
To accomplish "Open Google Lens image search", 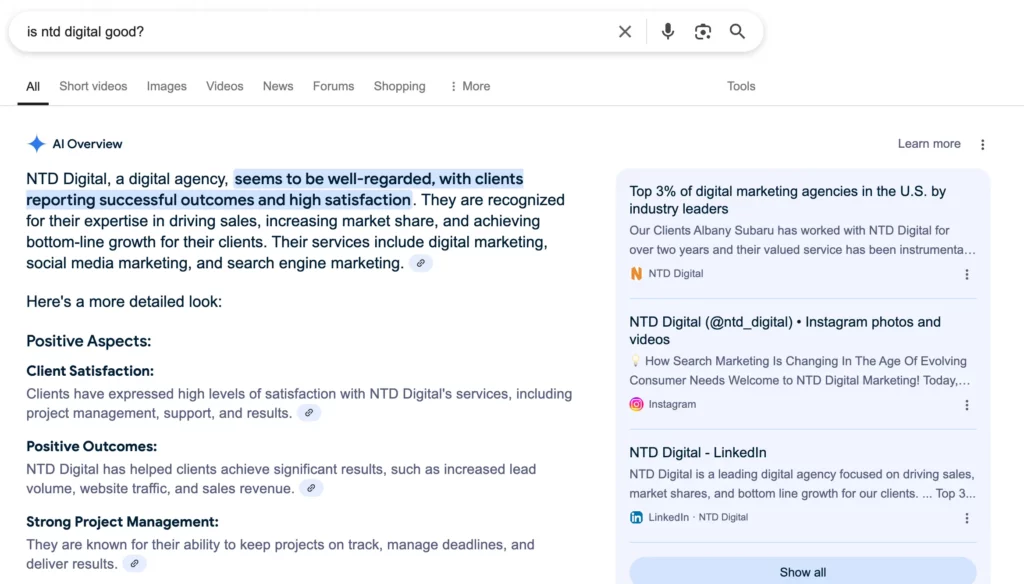I will [702, 31].
